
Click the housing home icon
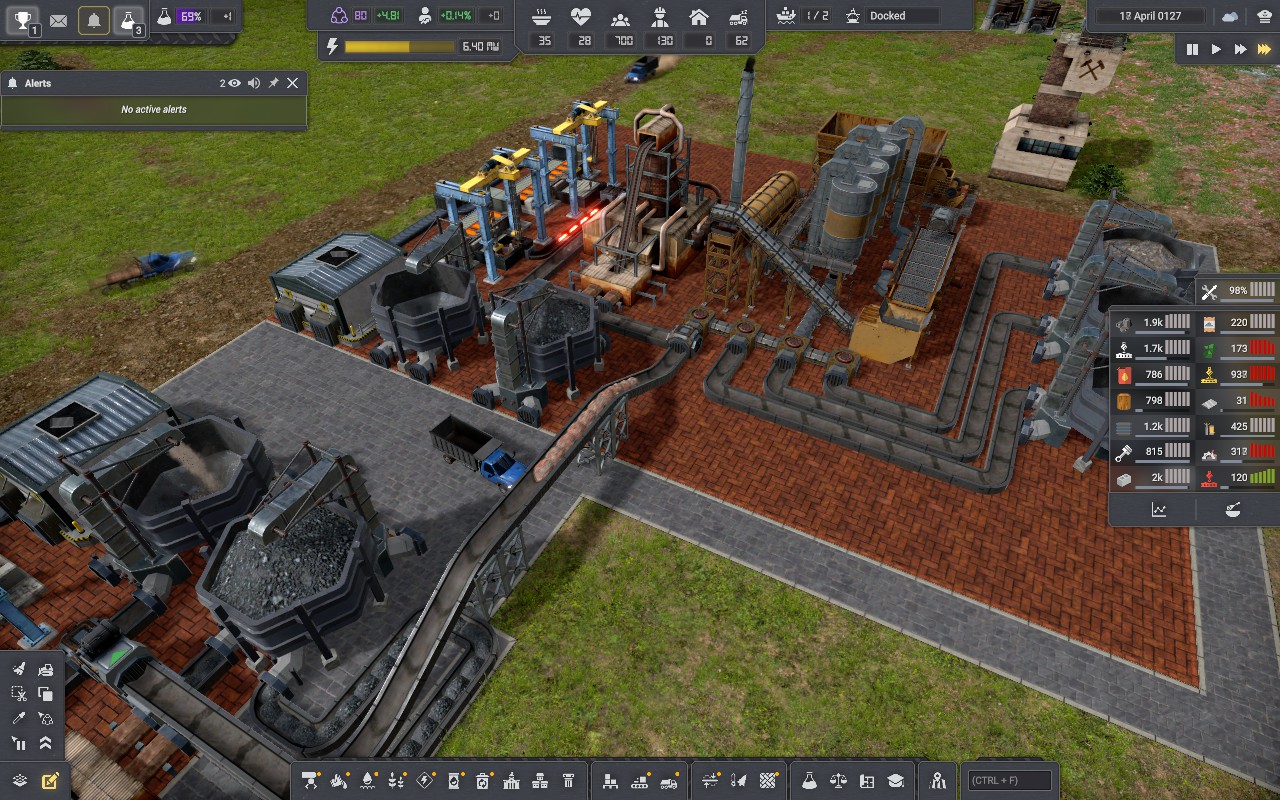coord(699,17)
